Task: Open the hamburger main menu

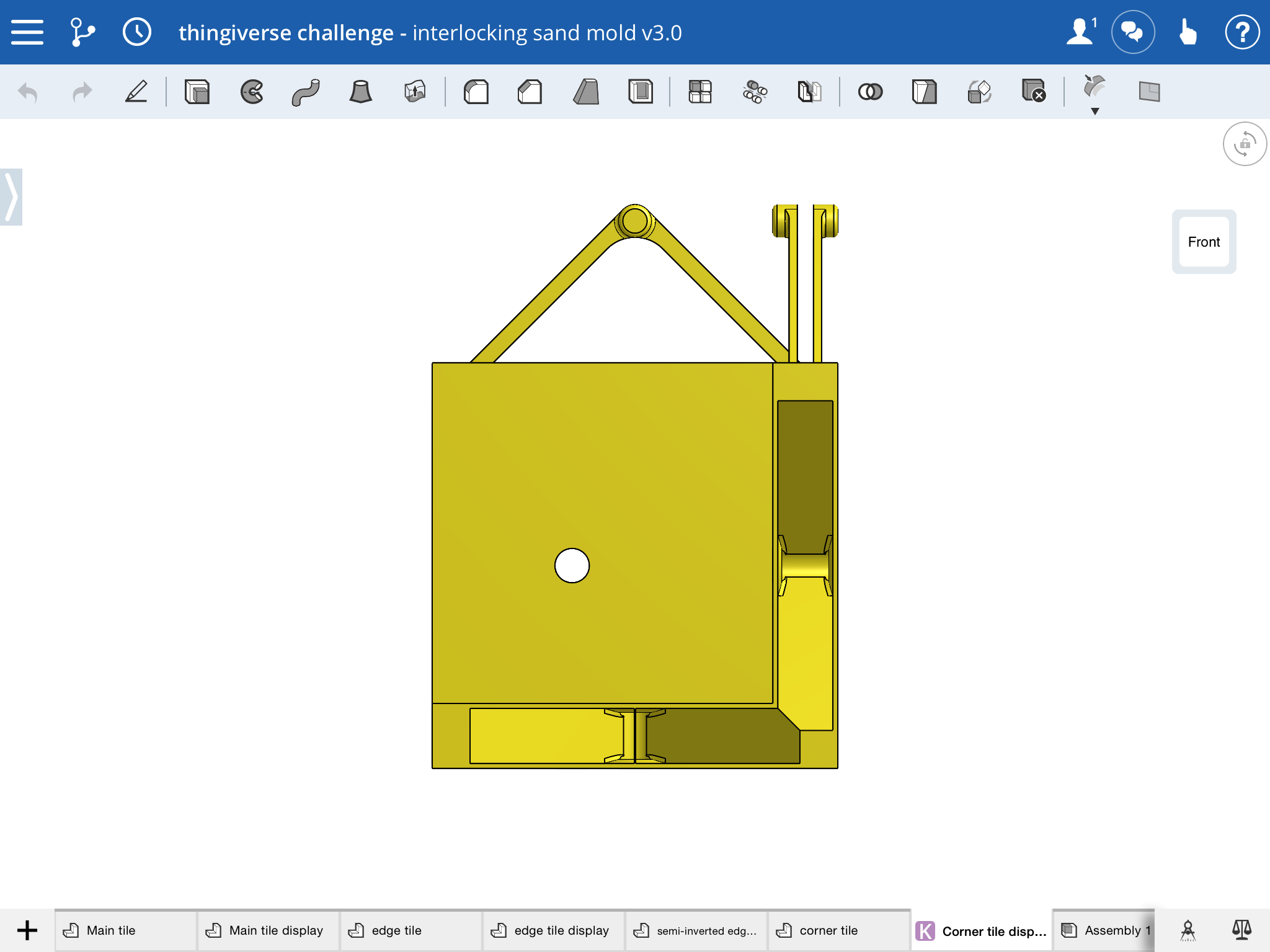Action: pos(27,32)
